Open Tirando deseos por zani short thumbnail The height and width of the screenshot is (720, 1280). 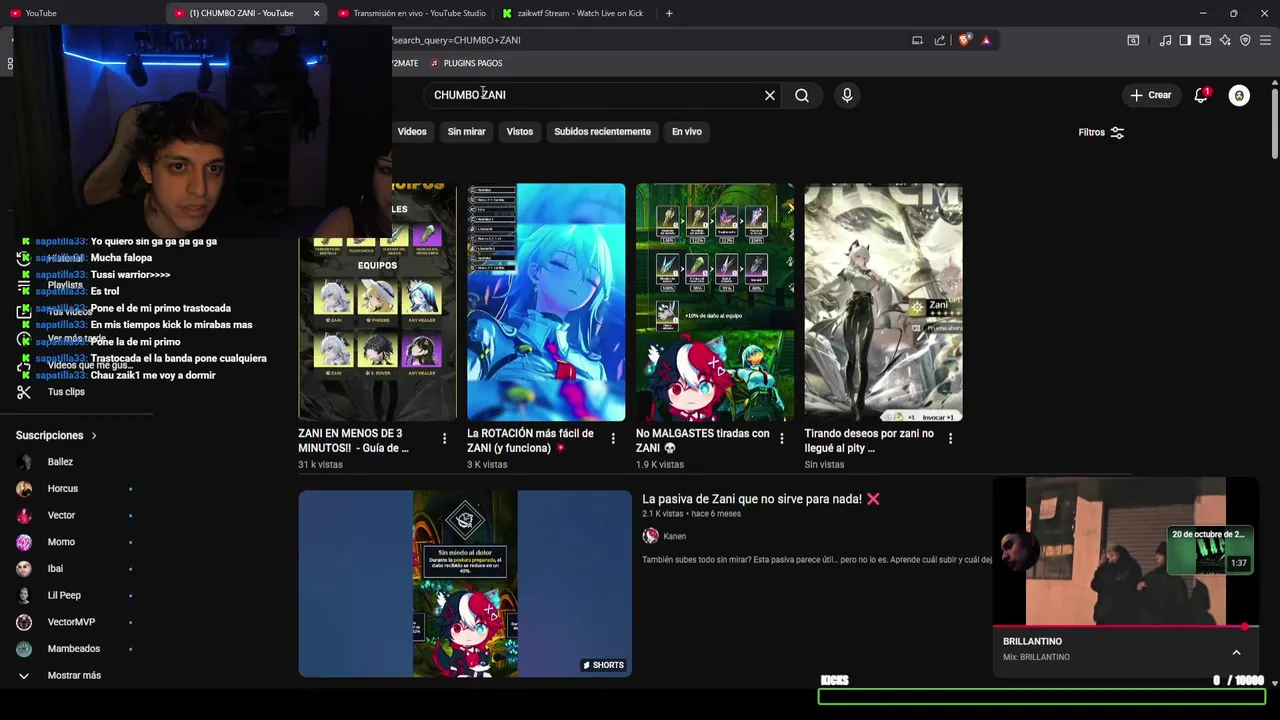[x=883, y=302]
